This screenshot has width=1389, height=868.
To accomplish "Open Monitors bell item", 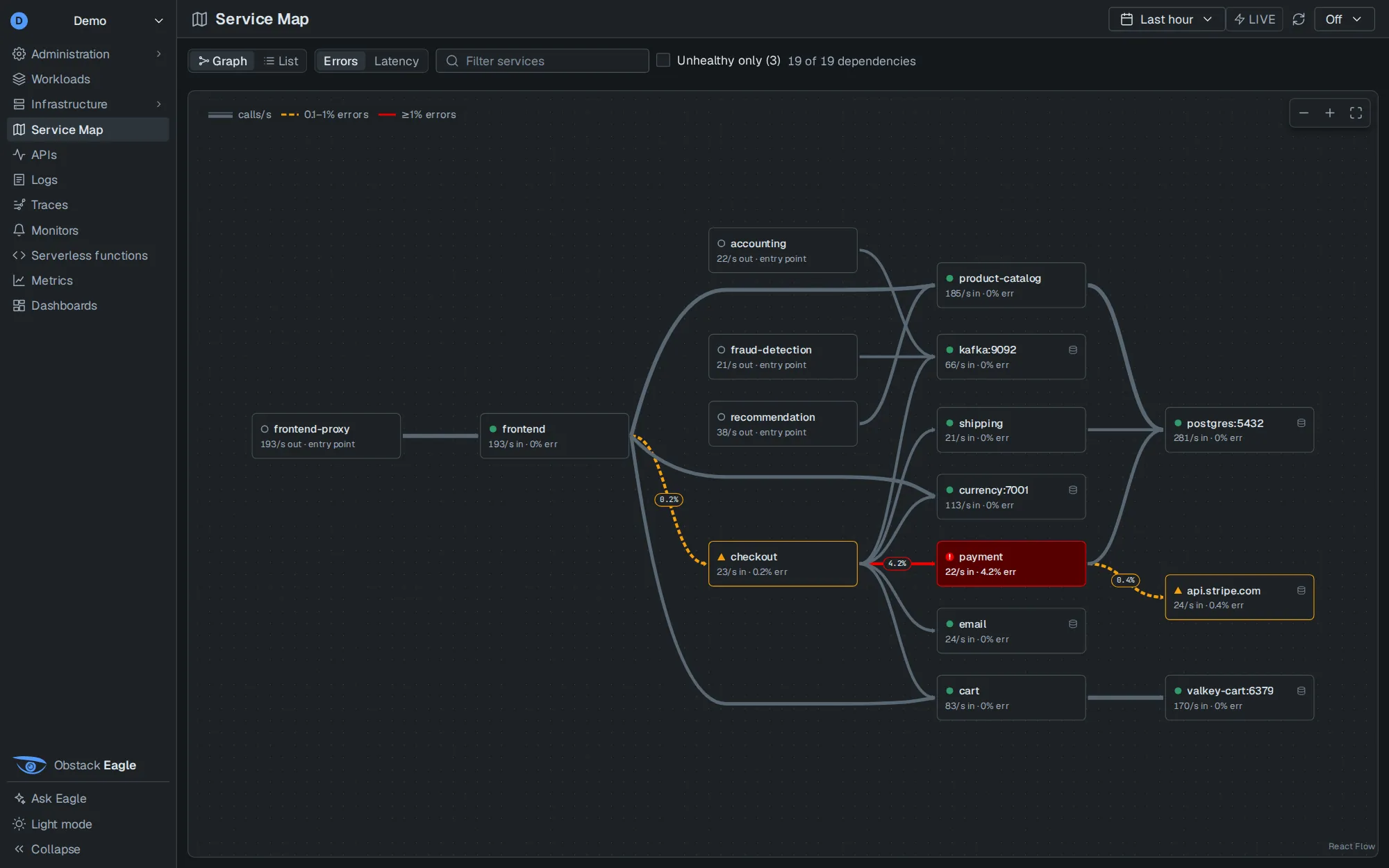I will pos(88,231).
